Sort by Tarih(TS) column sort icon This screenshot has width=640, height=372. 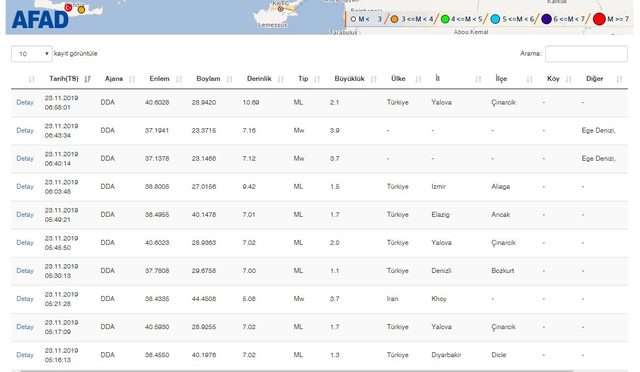(87, 79)
